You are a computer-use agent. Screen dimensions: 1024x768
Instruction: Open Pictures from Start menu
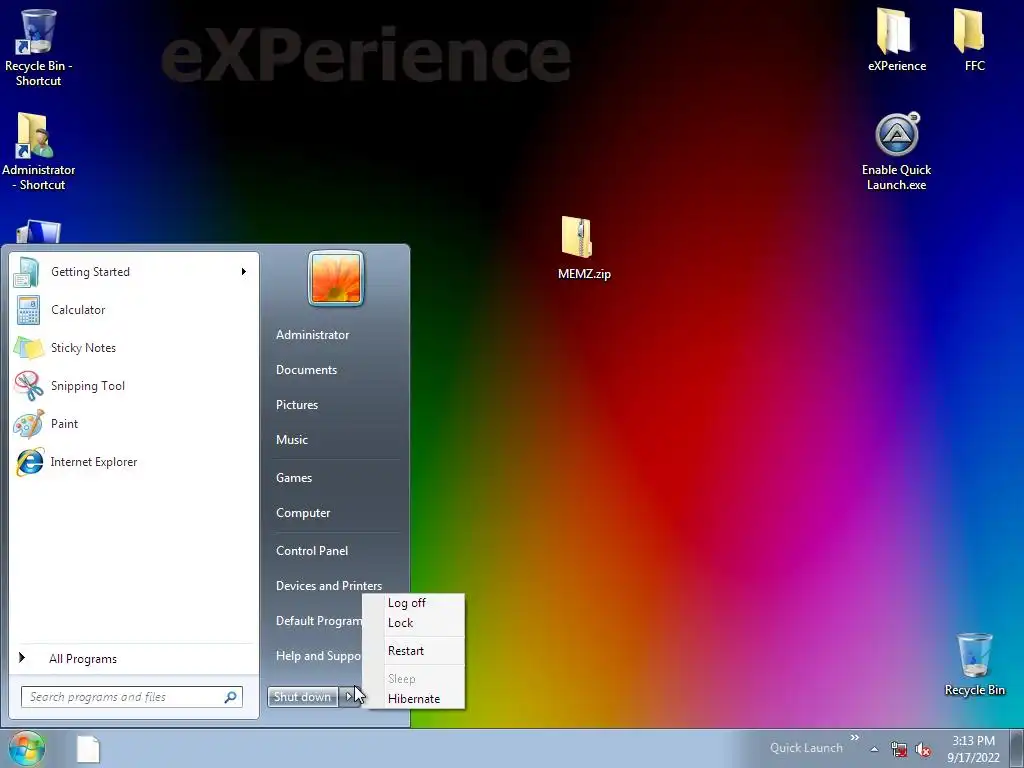pyautogui.click(x=296, y=405)
